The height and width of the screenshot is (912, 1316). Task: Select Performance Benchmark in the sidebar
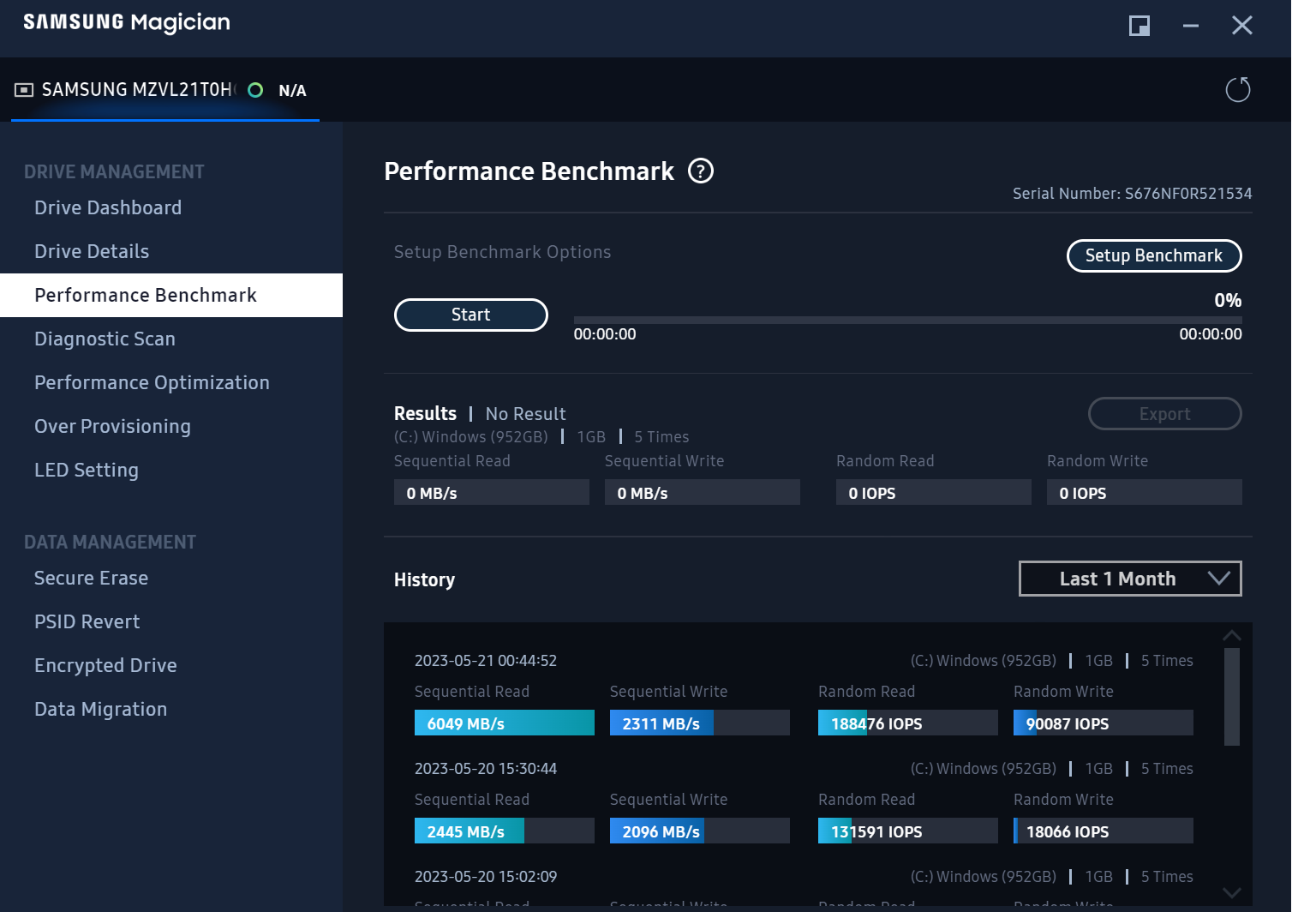(x=171, y=295)
